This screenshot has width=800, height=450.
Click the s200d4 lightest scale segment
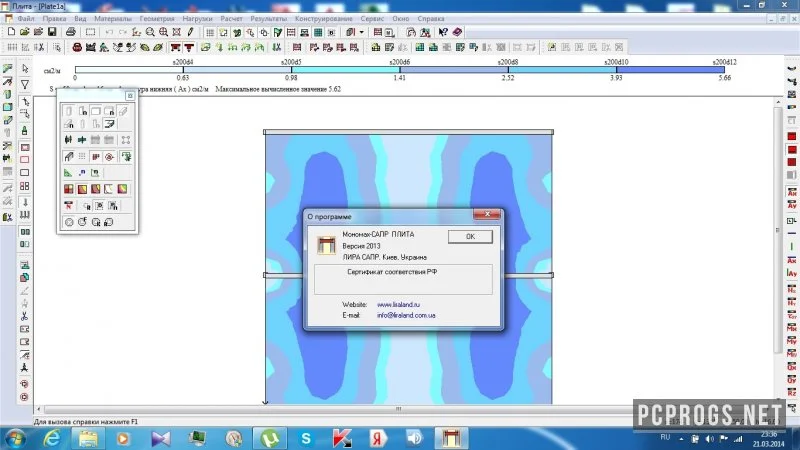click(x=129, y=70)
